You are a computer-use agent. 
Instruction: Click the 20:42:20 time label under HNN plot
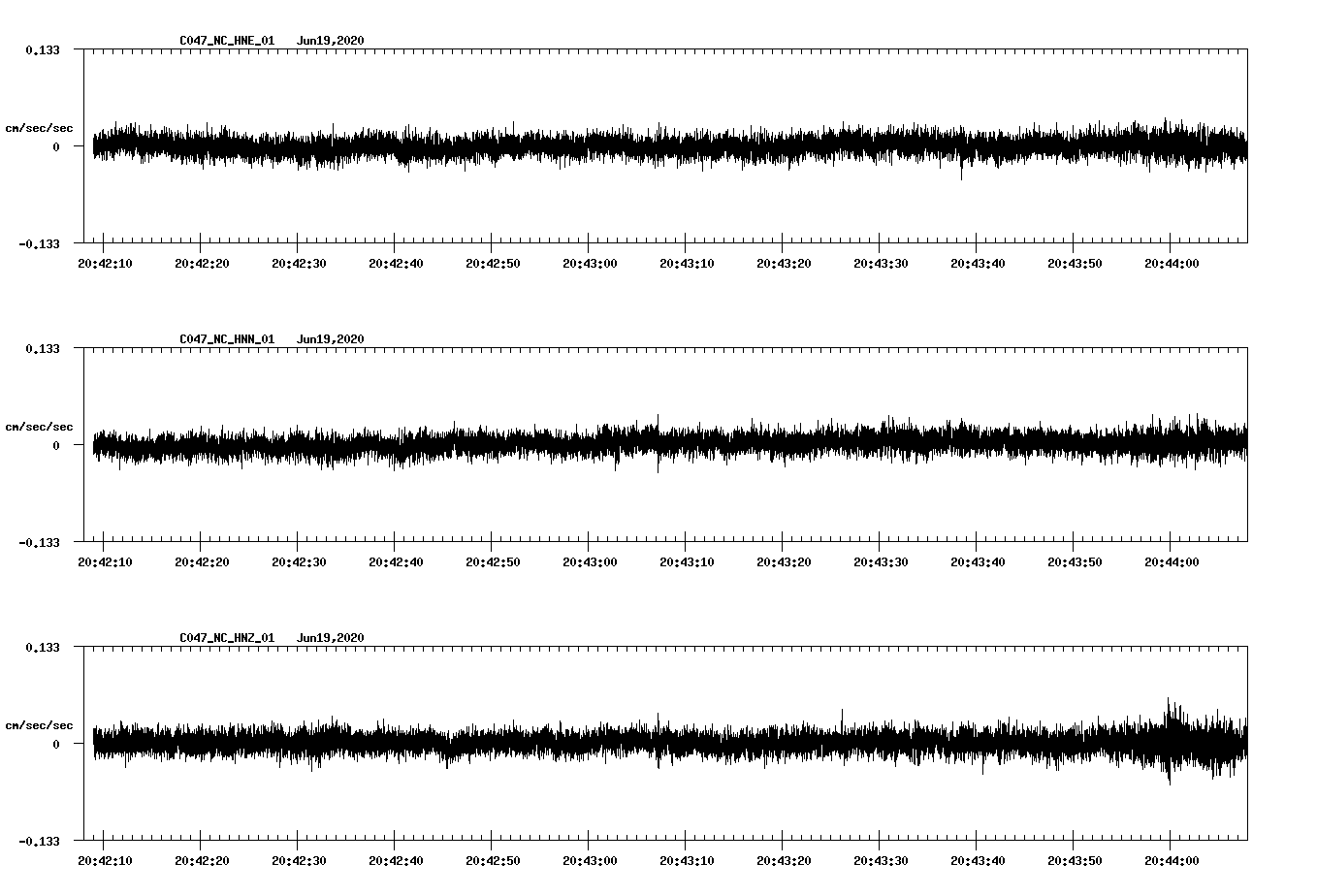(202, 562)
